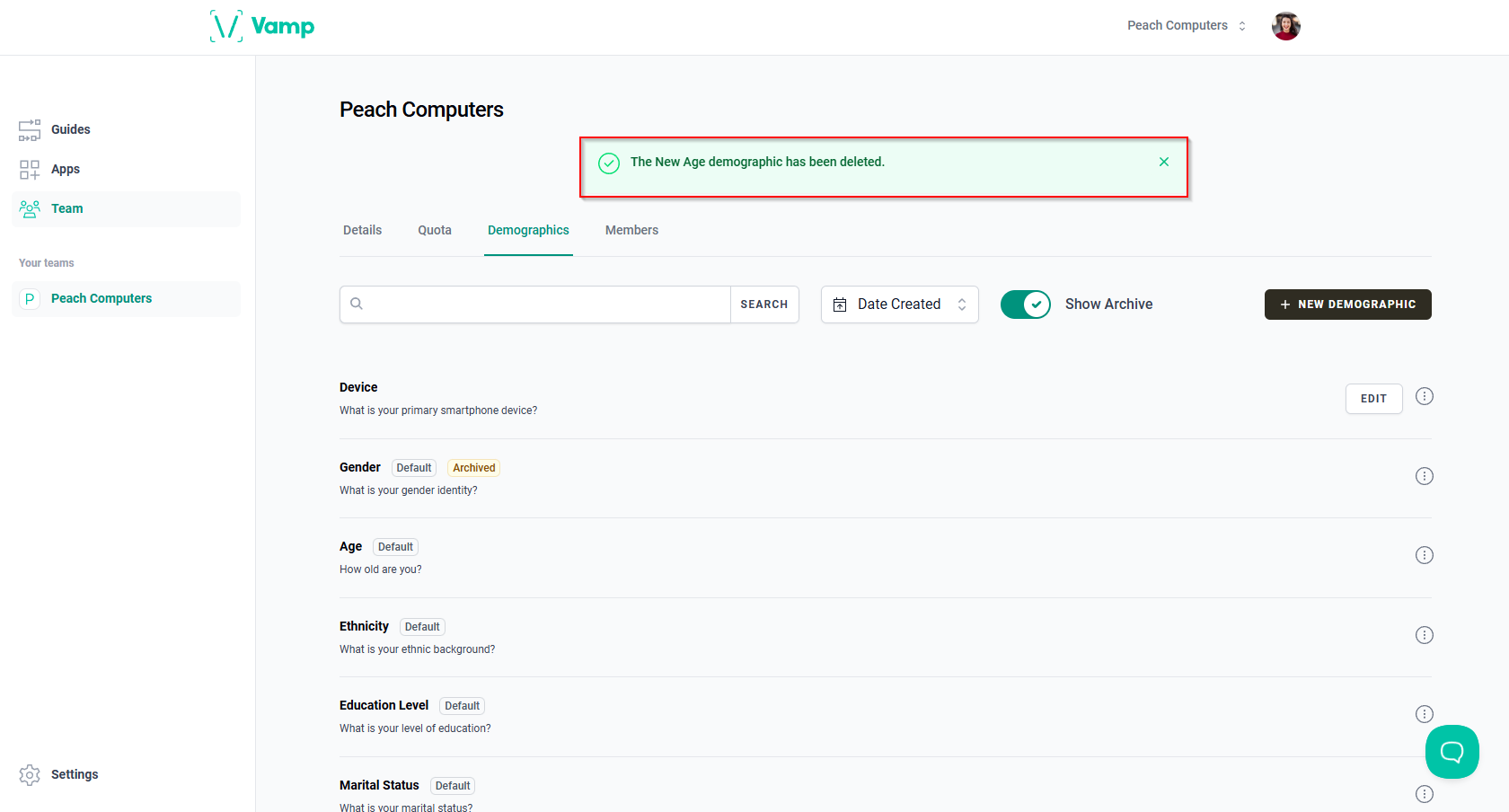Click the Education Level demographic title
Screen dimensions: 1509x812
pyautogui.click(x=384, y=705)
